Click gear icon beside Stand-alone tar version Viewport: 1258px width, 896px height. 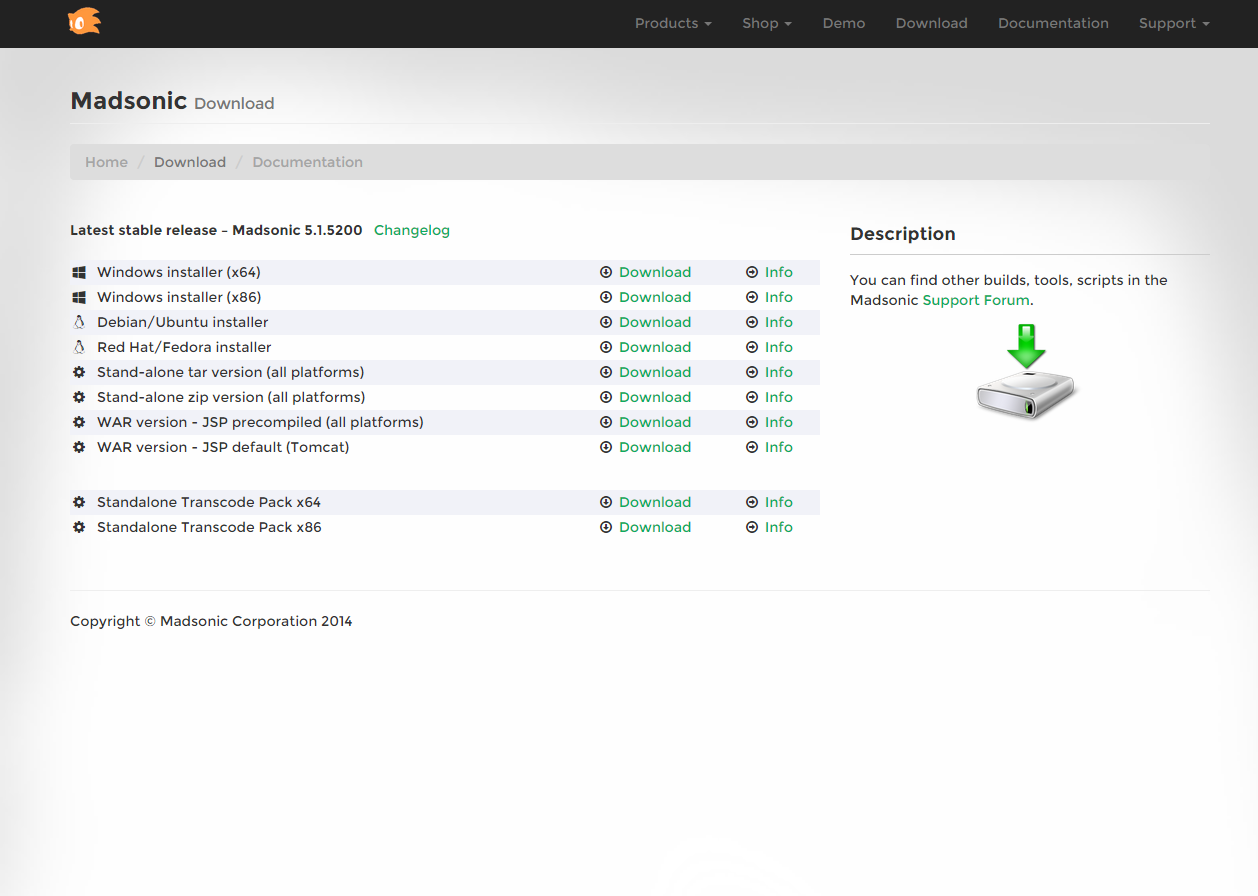coord(79,372)
